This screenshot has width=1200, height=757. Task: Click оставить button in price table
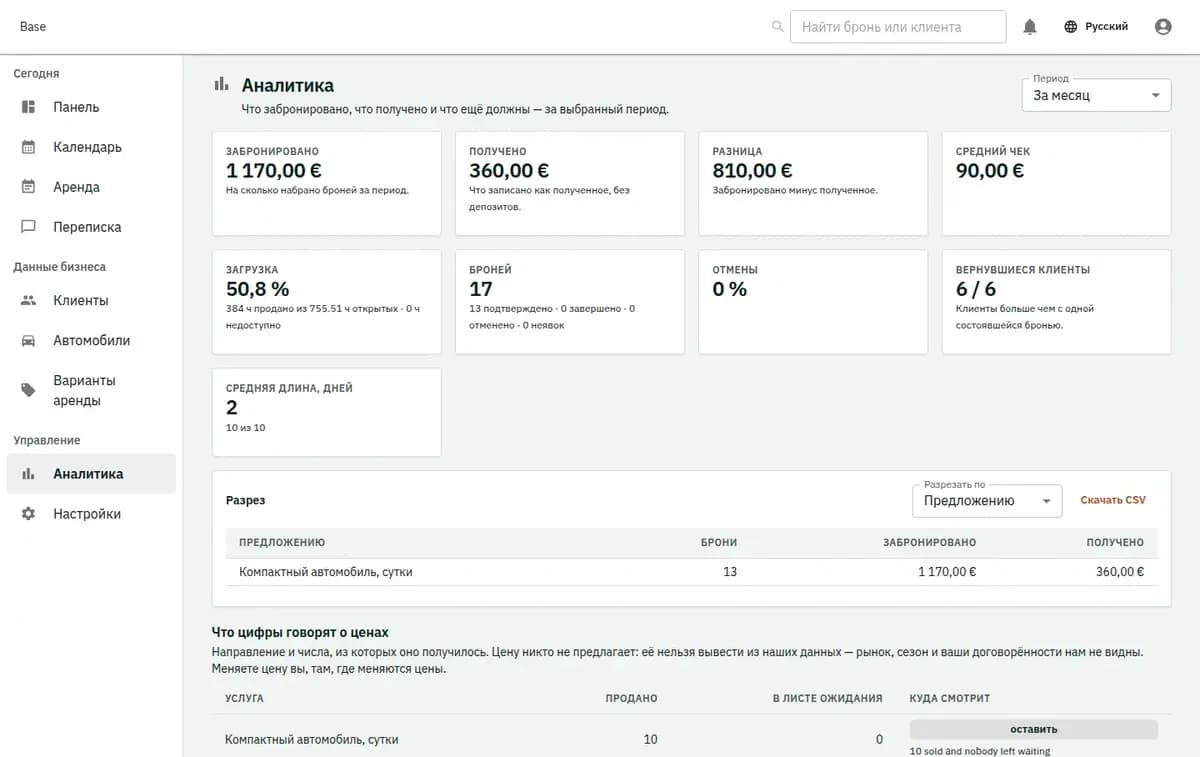click(x=1033, y=729)
